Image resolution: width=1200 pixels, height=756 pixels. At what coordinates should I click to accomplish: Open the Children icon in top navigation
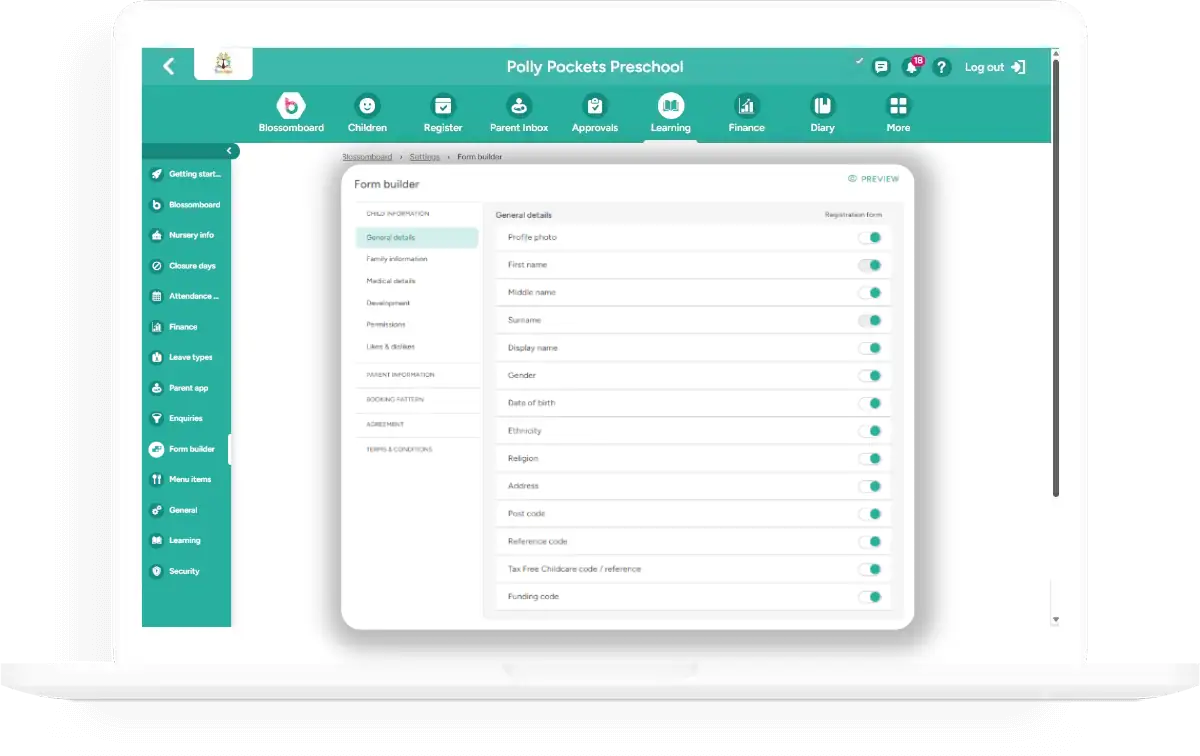(x=367, y=106)
